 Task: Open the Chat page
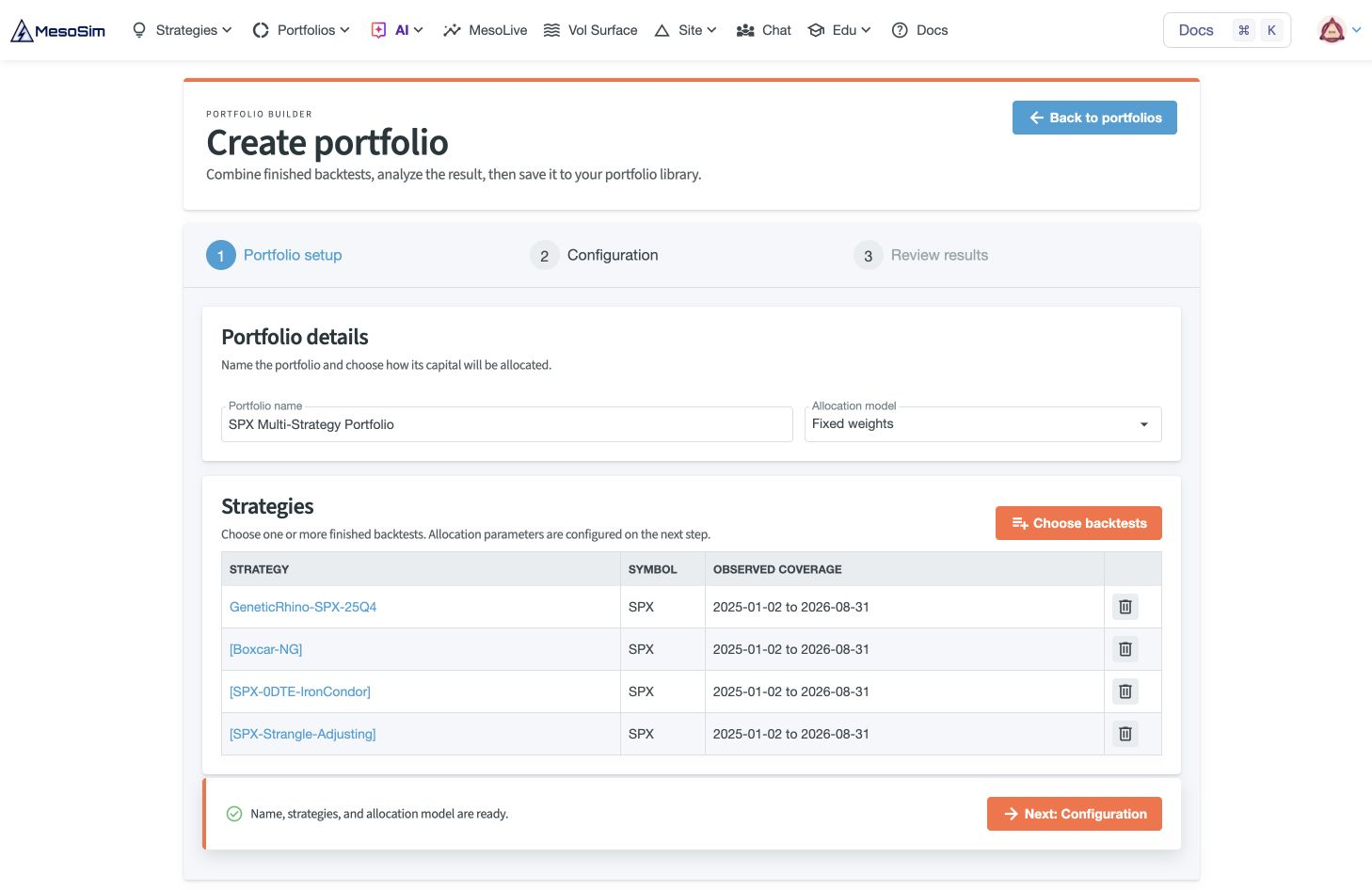(763, 30)
